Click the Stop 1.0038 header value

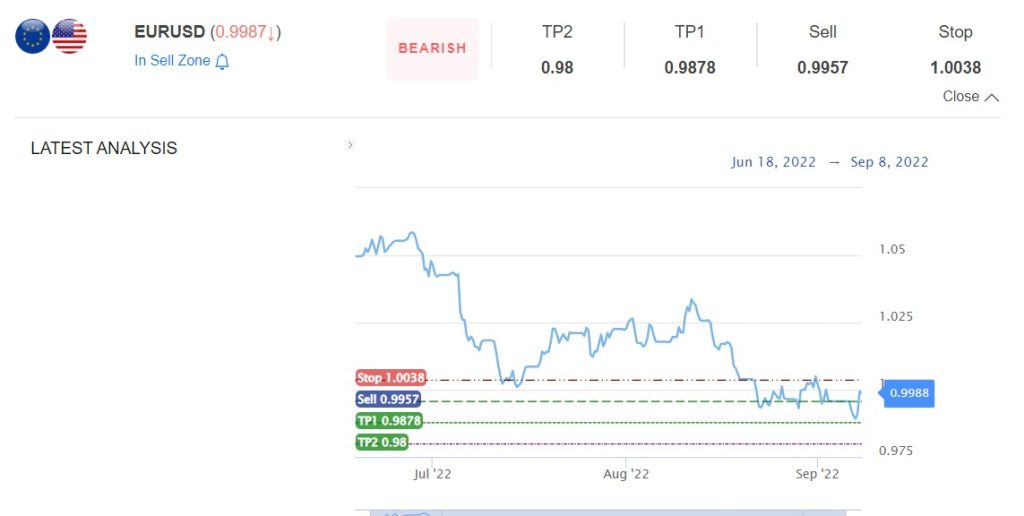click(x=955, y=67)
